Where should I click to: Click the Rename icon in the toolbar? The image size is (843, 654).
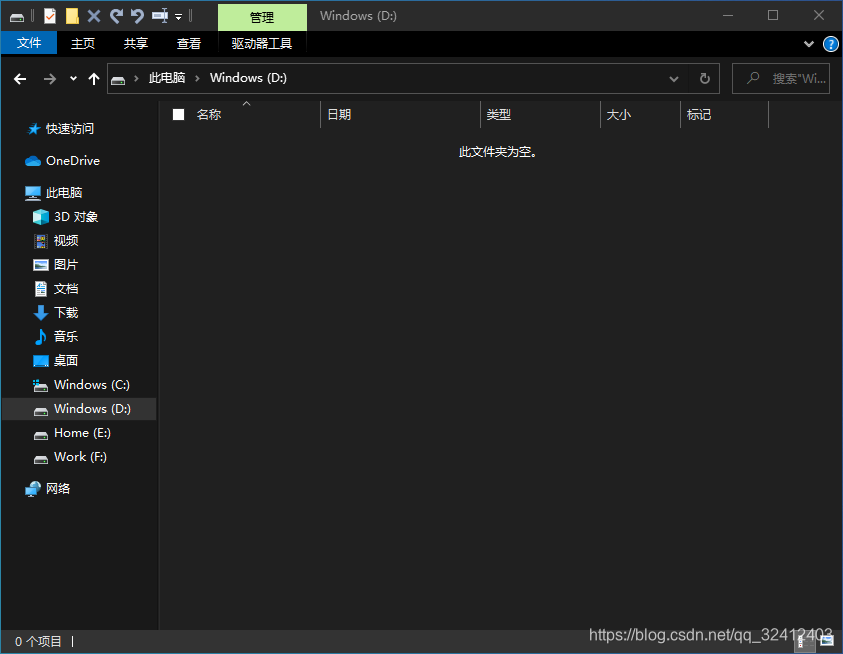coord(160,16)
